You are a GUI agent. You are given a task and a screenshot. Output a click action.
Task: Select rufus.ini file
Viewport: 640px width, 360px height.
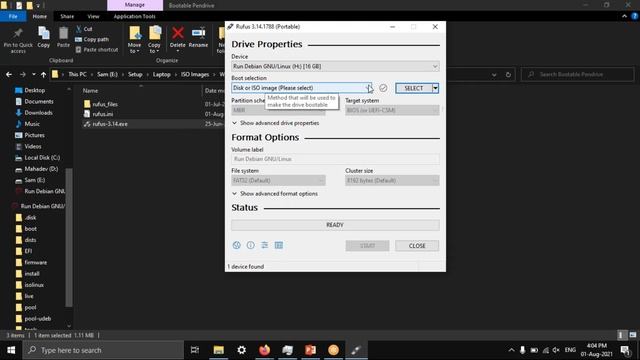pyautogui.click(x=102, y=114)
